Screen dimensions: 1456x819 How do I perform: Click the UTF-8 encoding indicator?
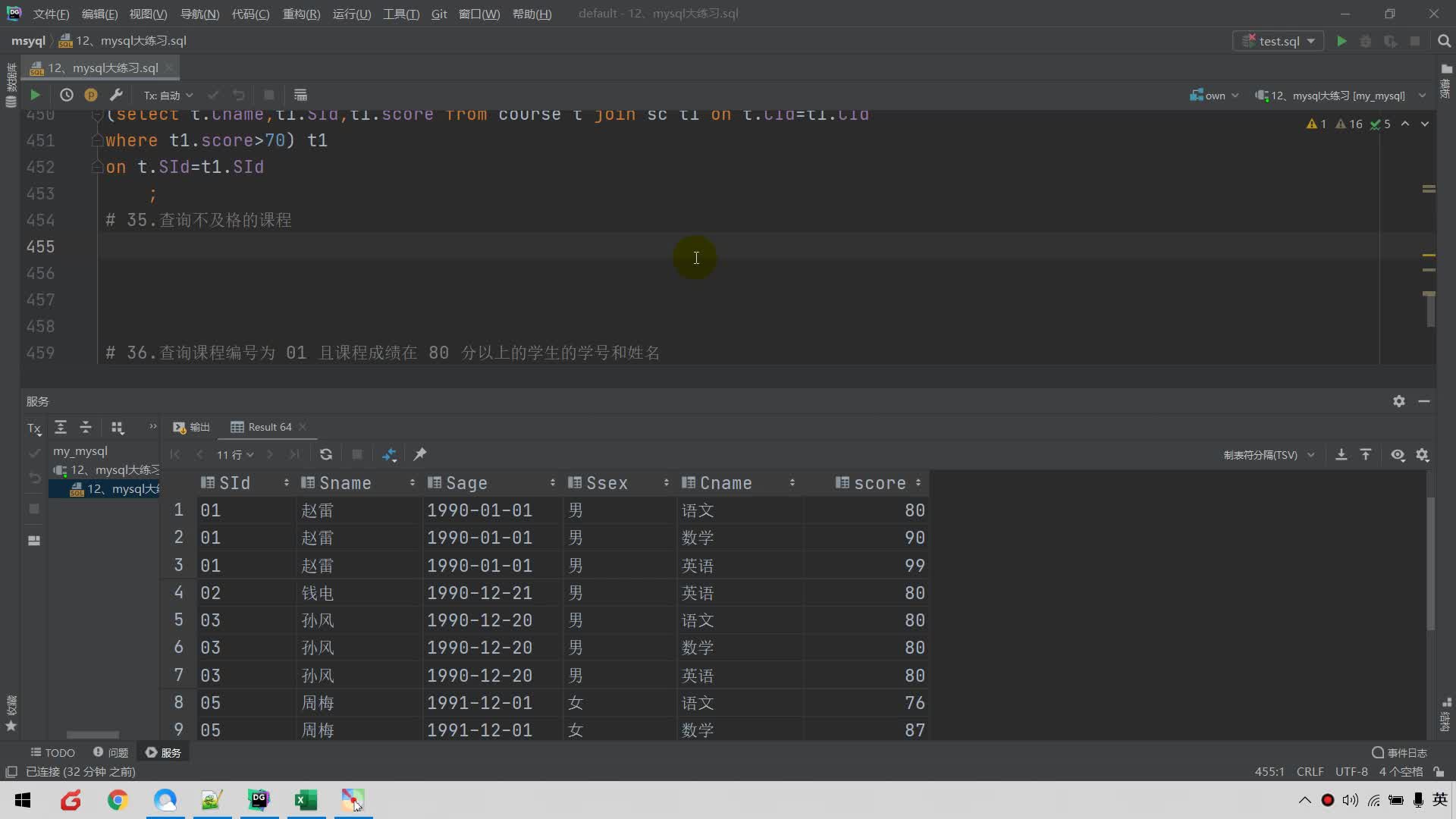coord(1351,772)
